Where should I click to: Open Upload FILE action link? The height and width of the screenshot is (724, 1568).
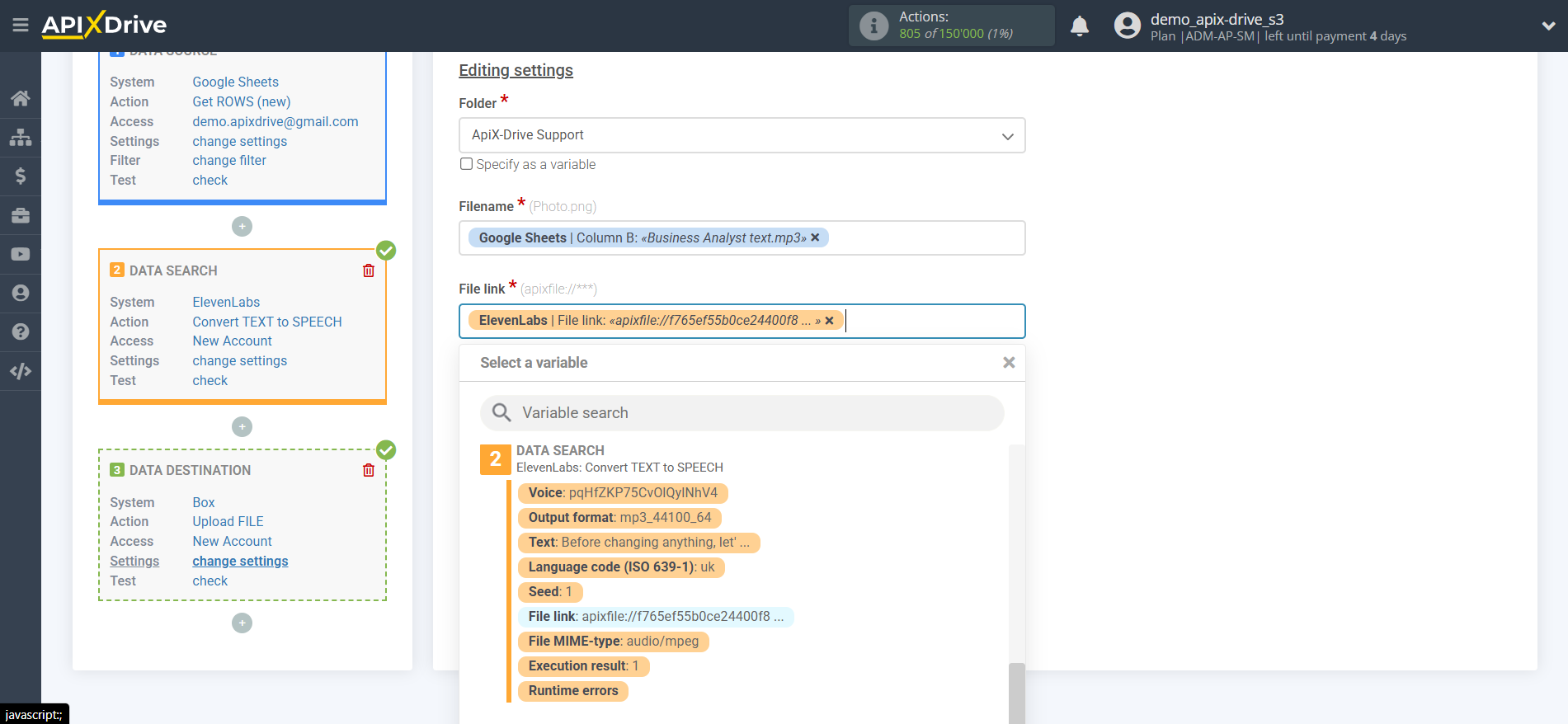tap(228, 521)
